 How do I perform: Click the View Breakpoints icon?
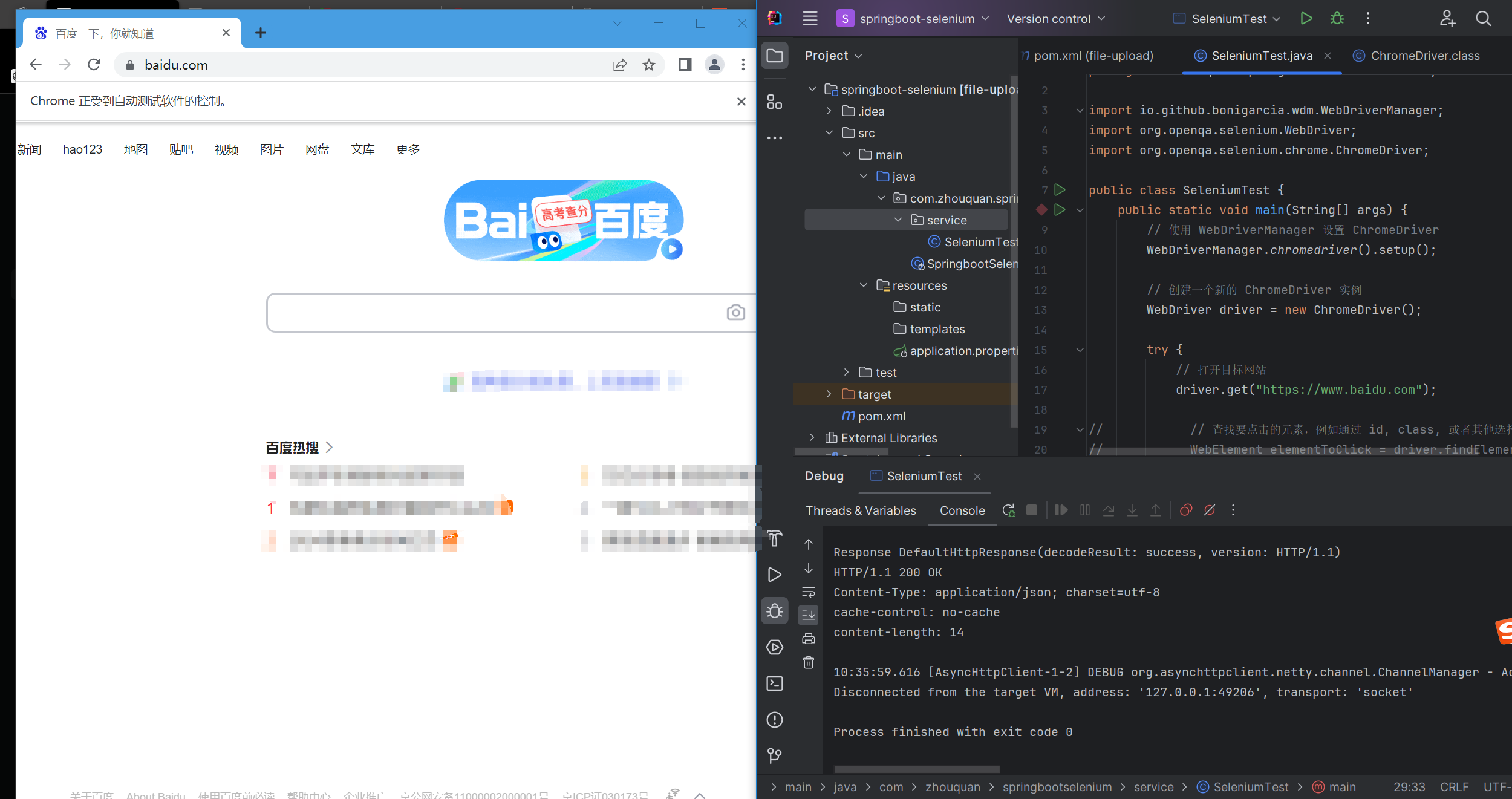coord(1186,510)
